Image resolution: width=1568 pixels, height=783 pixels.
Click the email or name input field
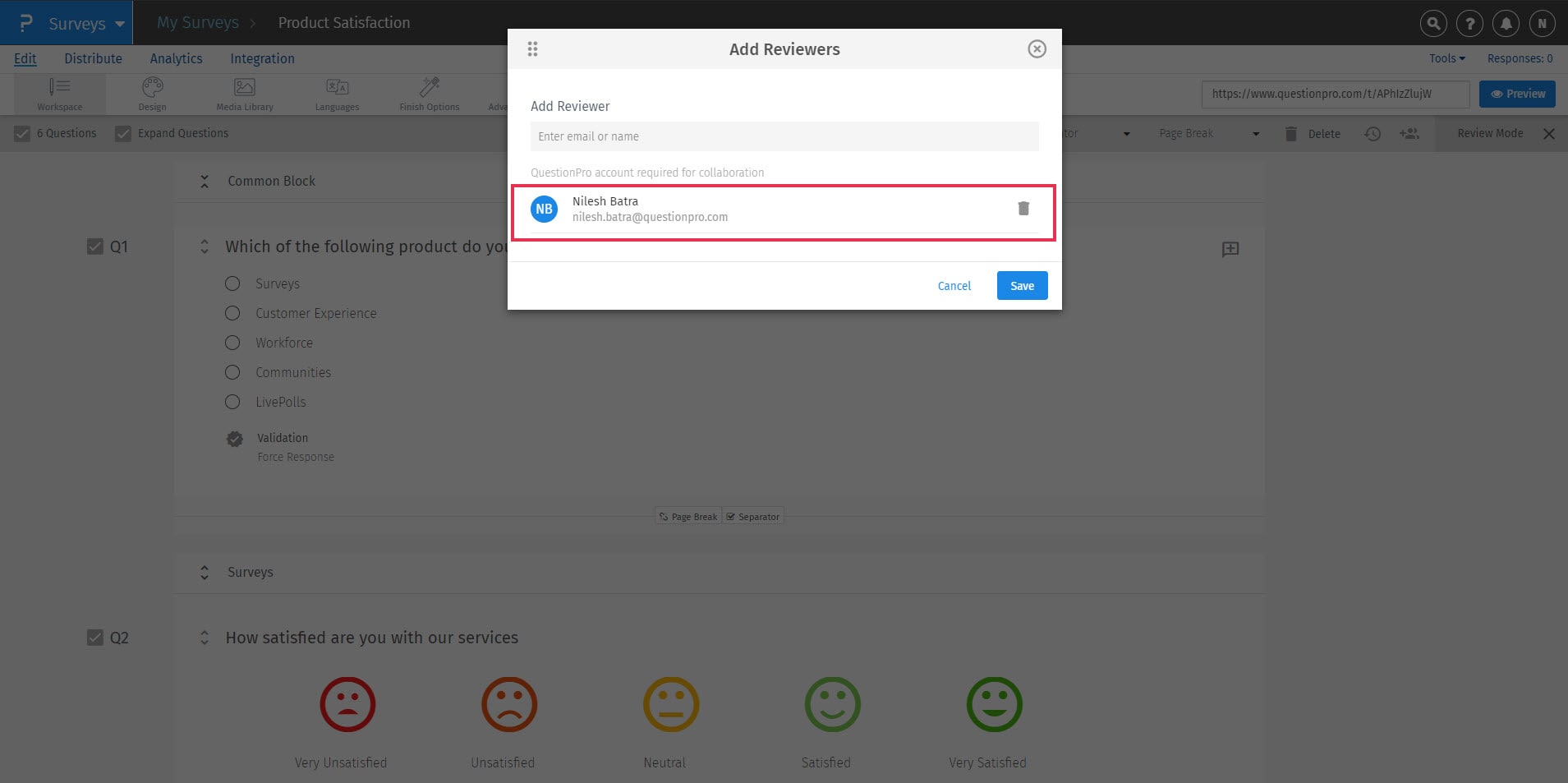pos(783,136)
